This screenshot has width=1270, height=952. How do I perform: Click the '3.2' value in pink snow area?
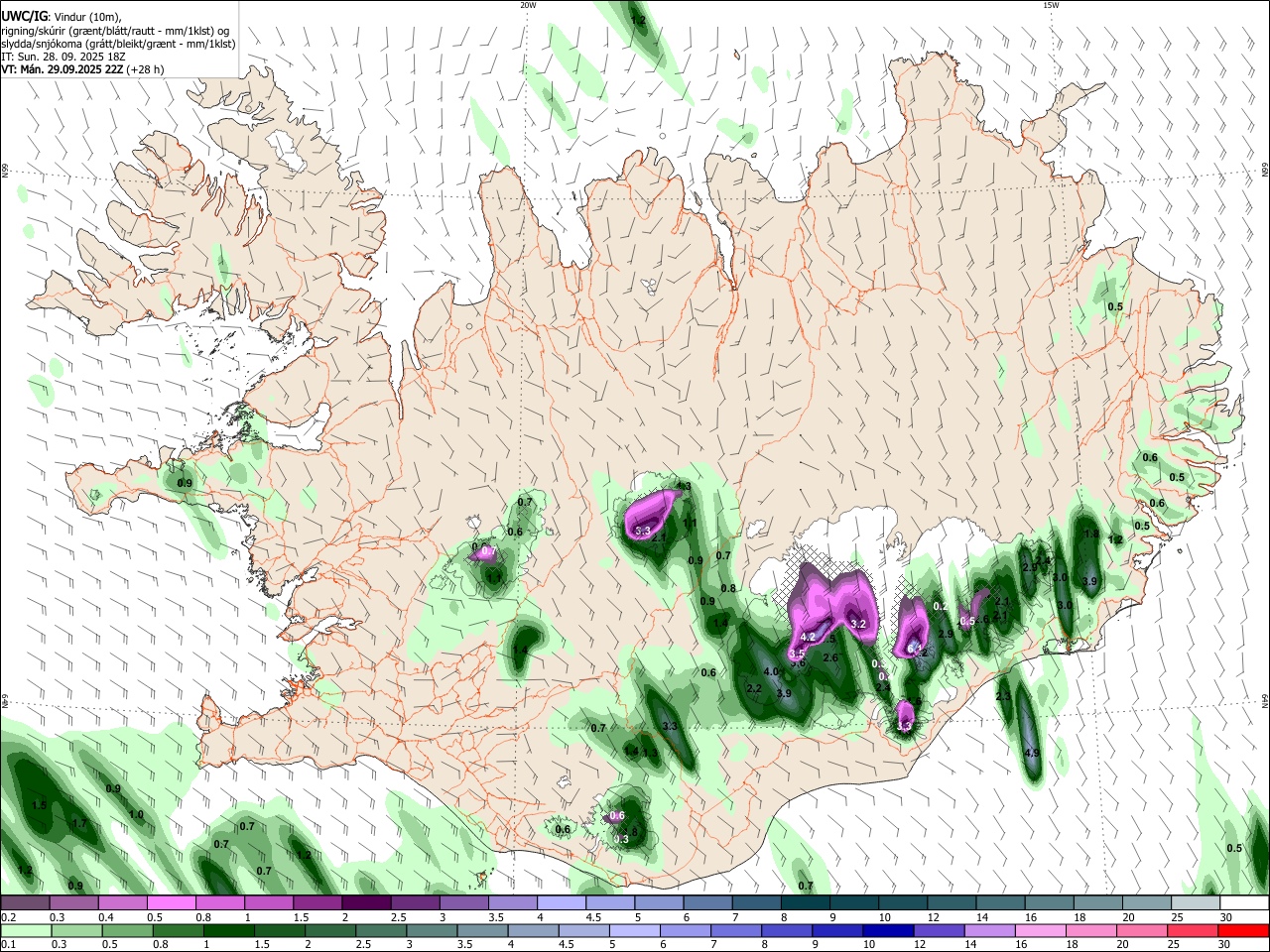click(x=859, y=624)
